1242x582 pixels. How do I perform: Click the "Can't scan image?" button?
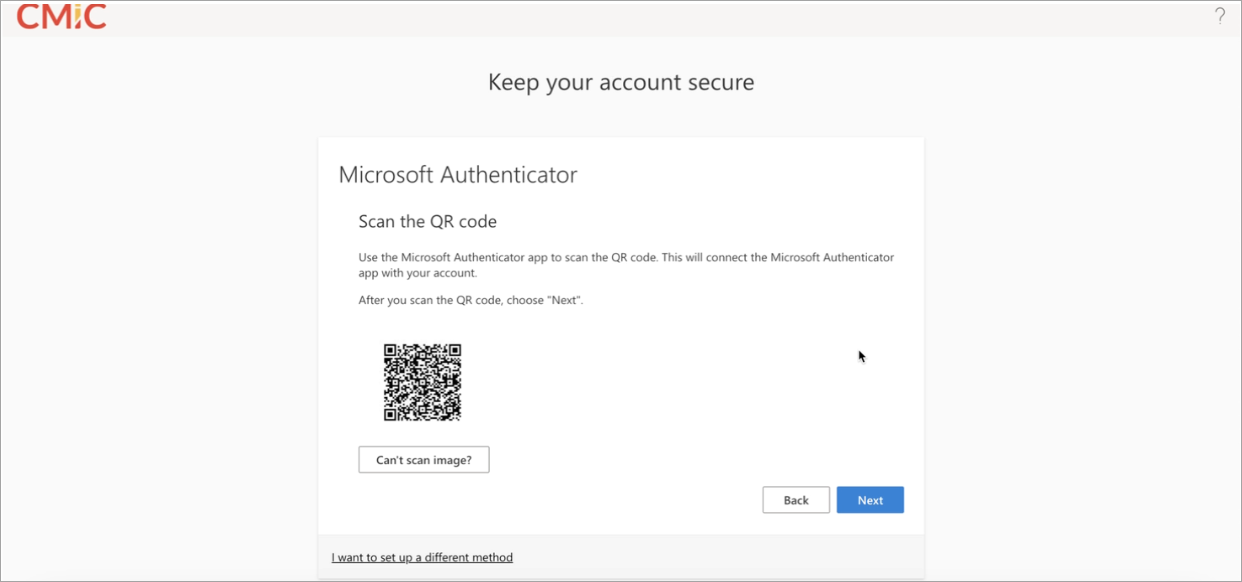click(x=424, y=460)
